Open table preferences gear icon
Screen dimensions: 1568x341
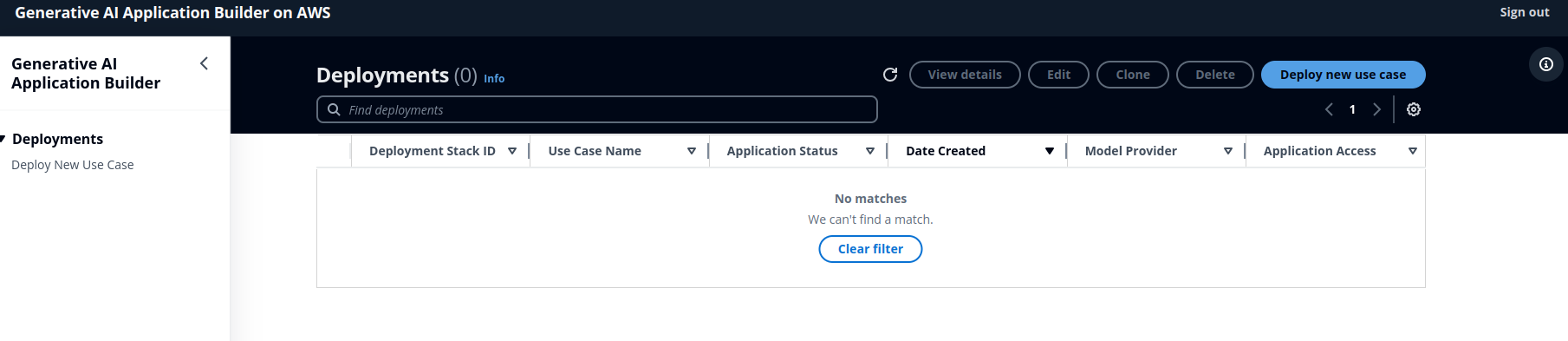click(1413, 109)
